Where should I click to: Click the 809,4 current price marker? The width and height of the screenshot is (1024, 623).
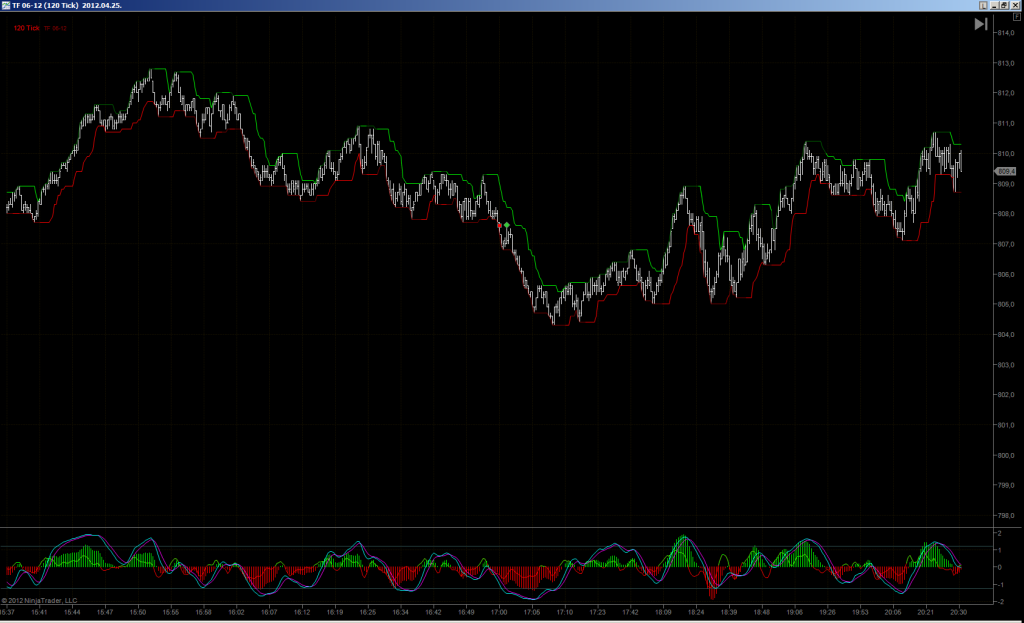click(1005, 171)
